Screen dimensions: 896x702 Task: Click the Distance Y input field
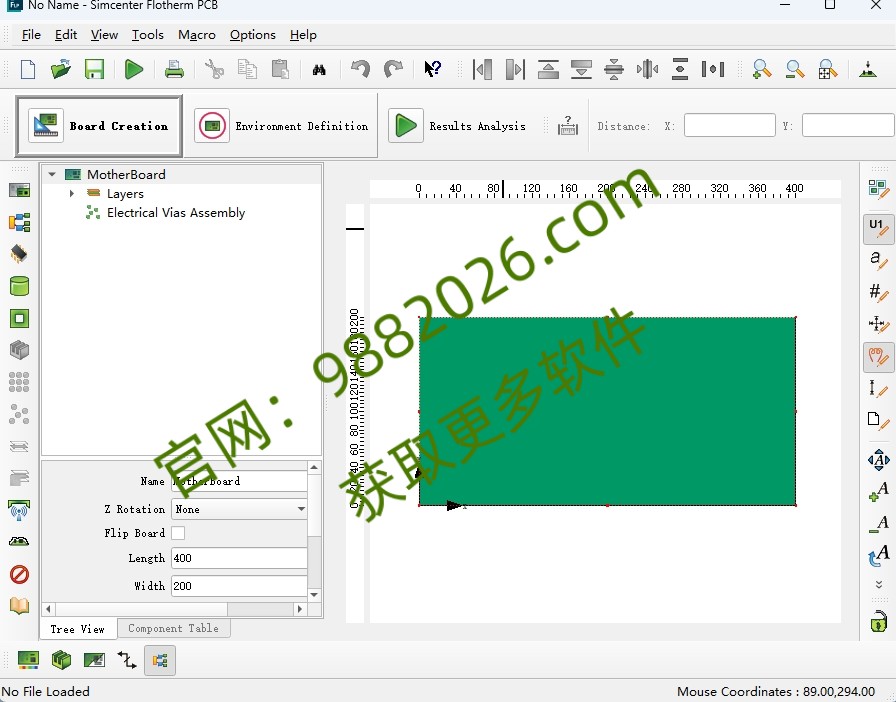pyautogui.click(x=848, y=125)
